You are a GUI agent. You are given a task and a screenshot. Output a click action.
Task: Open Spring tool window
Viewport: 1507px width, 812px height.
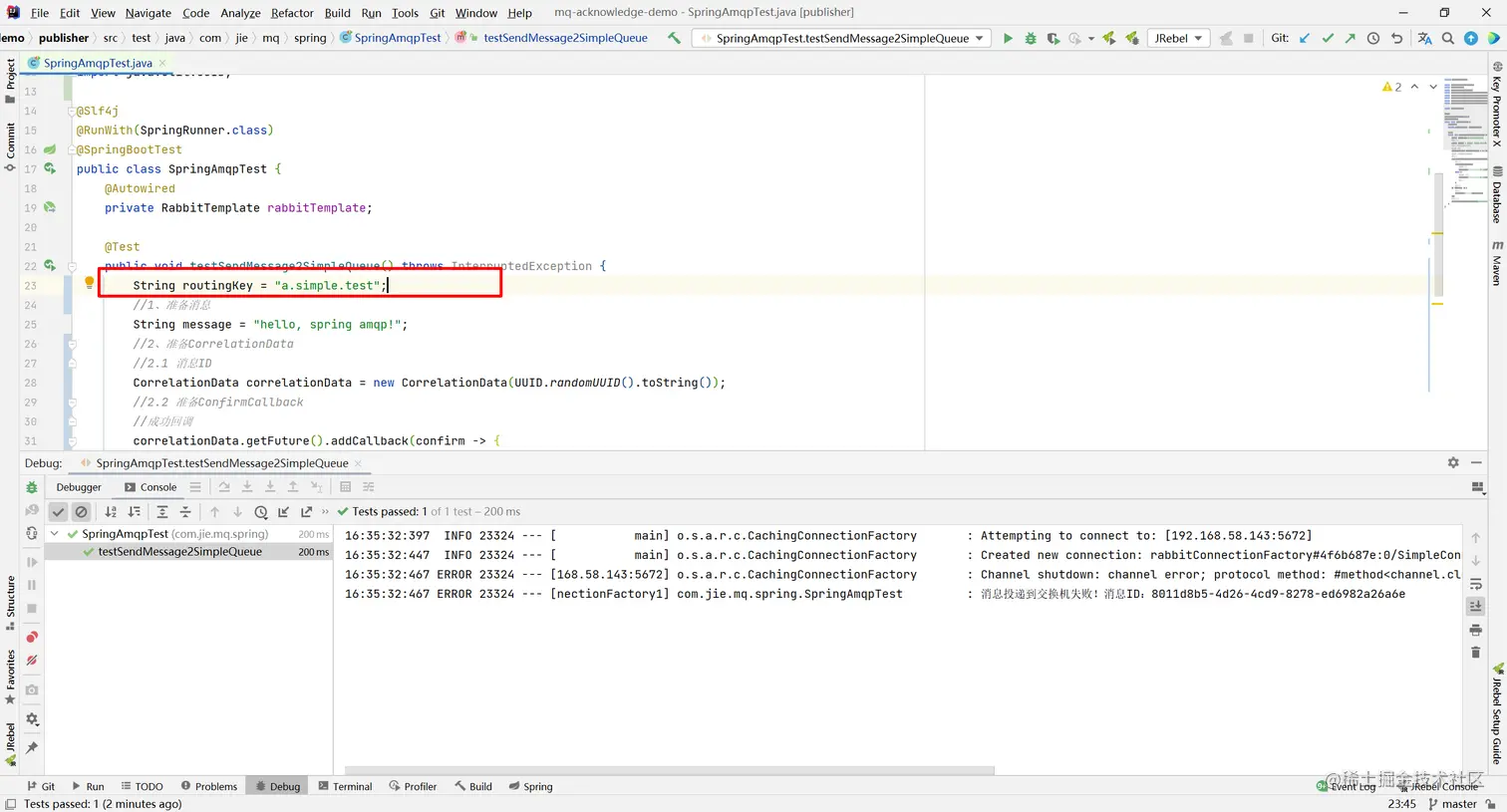click(x=530, y=786)
